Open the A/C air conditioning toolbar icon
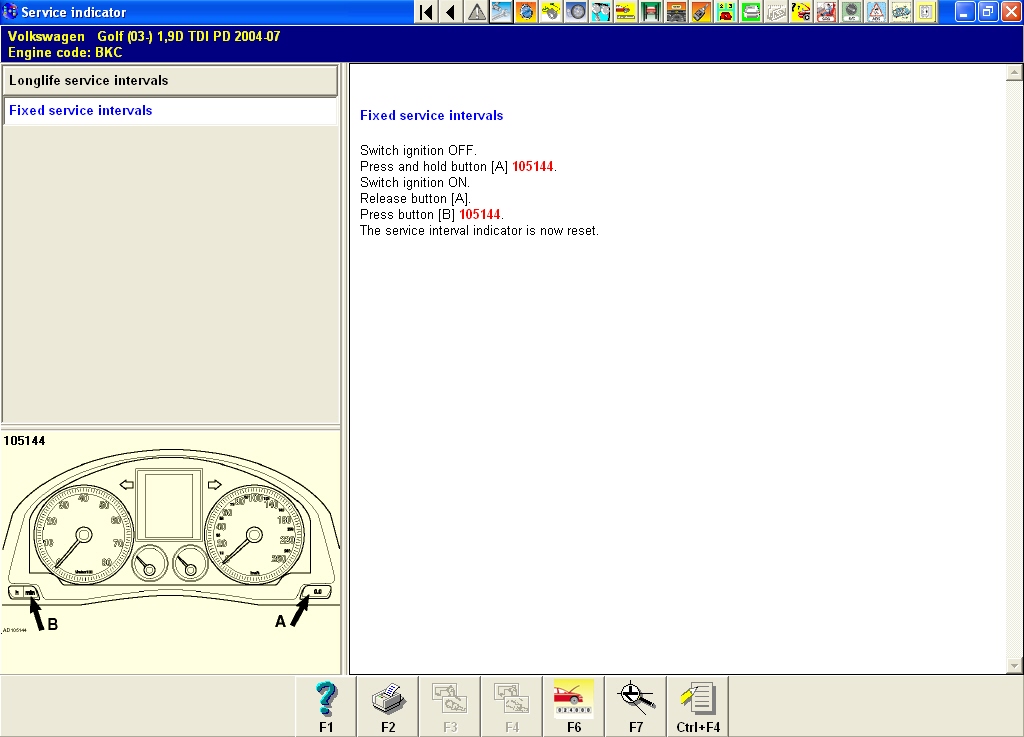Screen dimensions: 1024x737 (x=850, y=12)
